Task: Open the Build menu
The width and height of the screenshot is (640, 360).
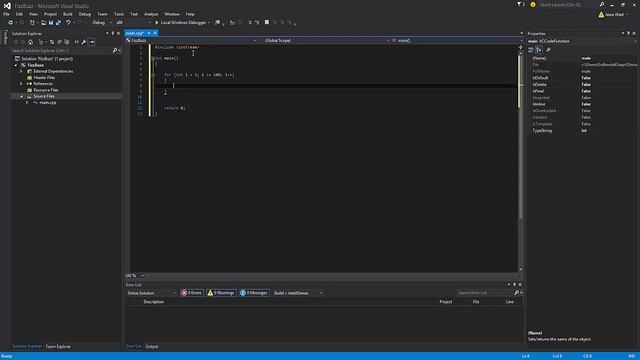Action: [x=68, y=14]
